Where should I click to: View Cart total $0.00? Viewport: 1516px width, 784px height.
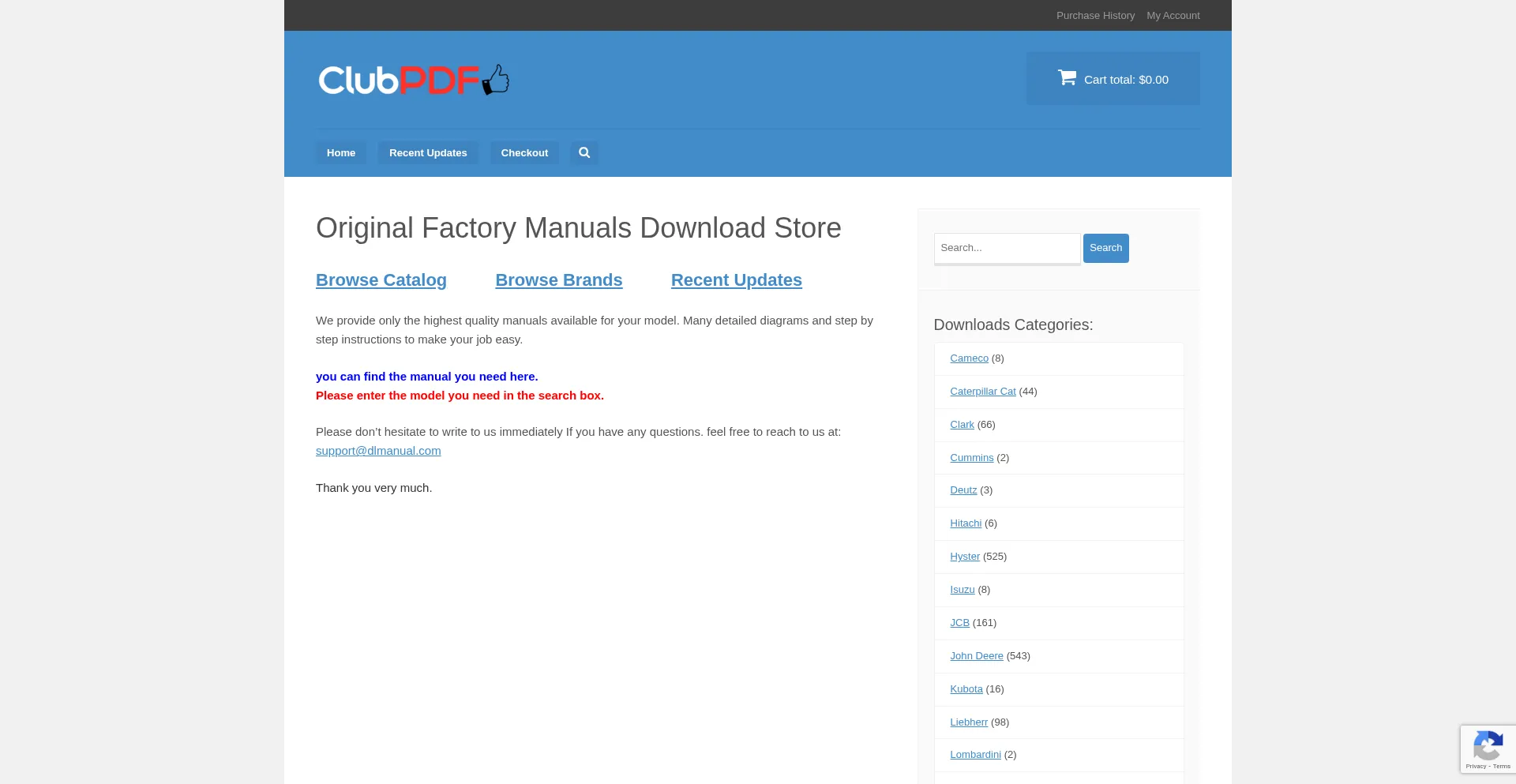point(1113,78)
